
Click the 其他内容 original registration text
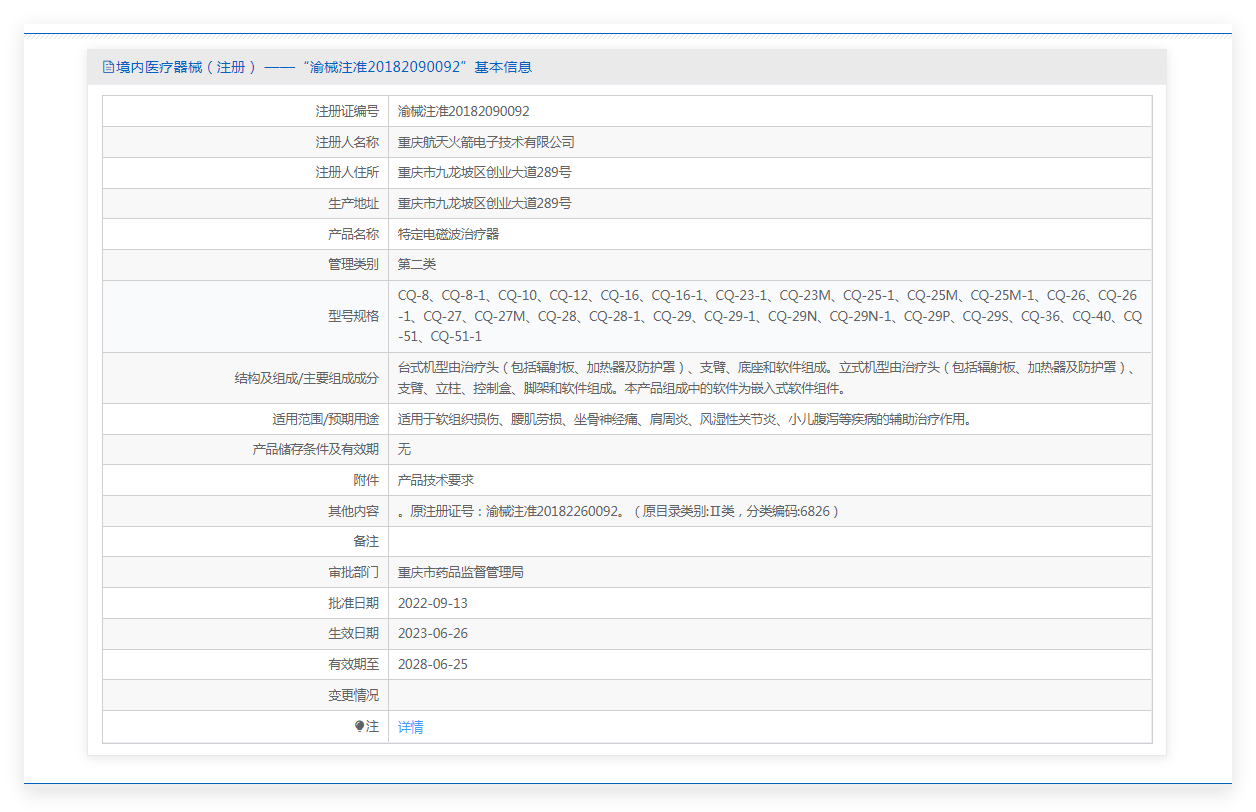pos(618,511)
